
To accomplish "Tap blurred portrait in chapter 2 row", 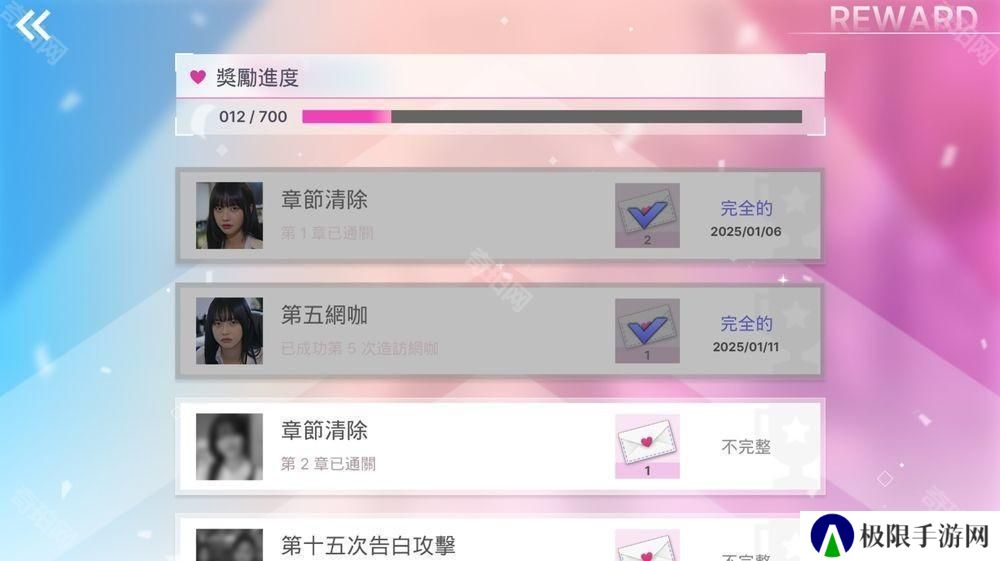I will pos(229,446).
